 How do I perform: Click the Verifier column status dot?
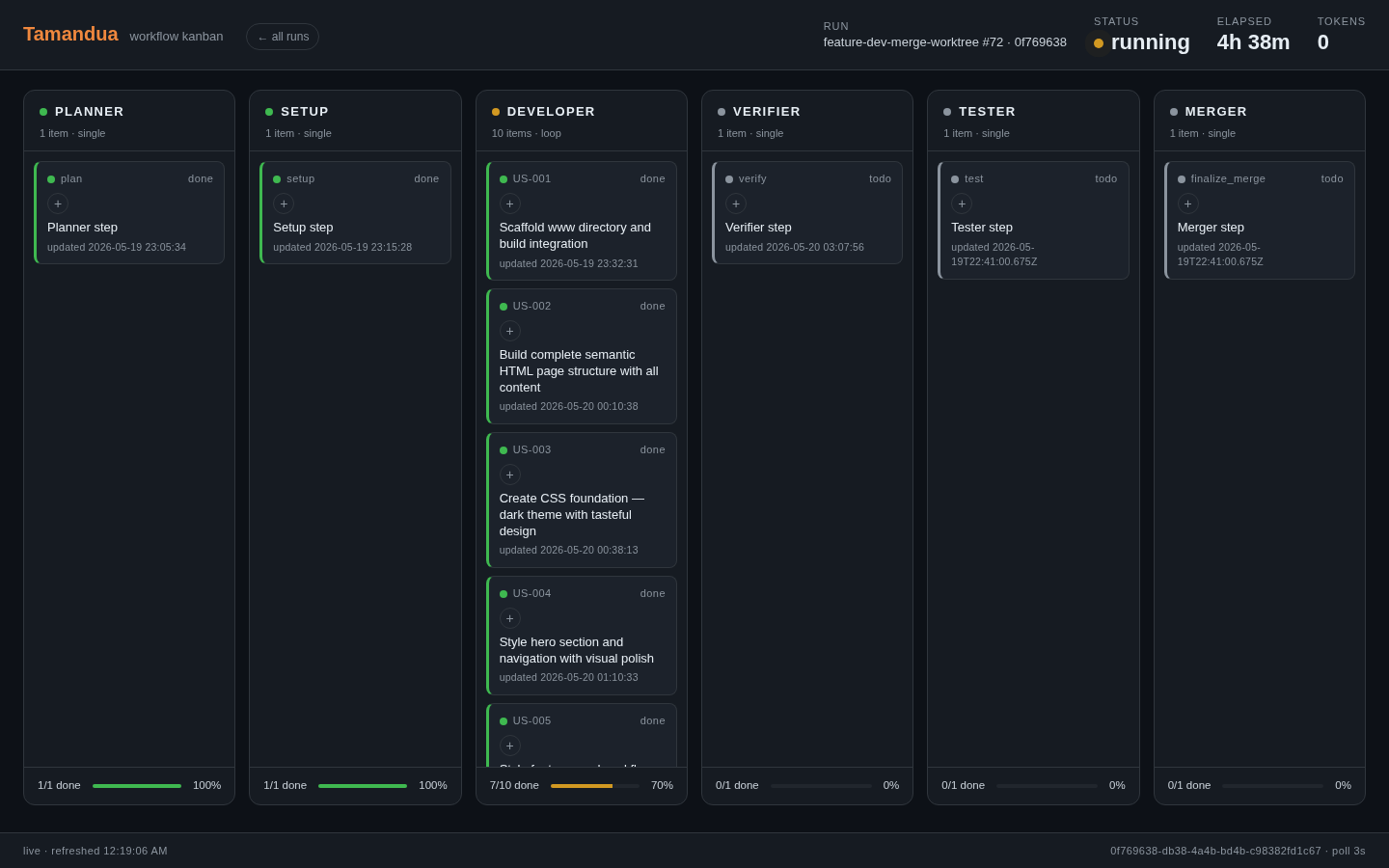click(722, 112)
